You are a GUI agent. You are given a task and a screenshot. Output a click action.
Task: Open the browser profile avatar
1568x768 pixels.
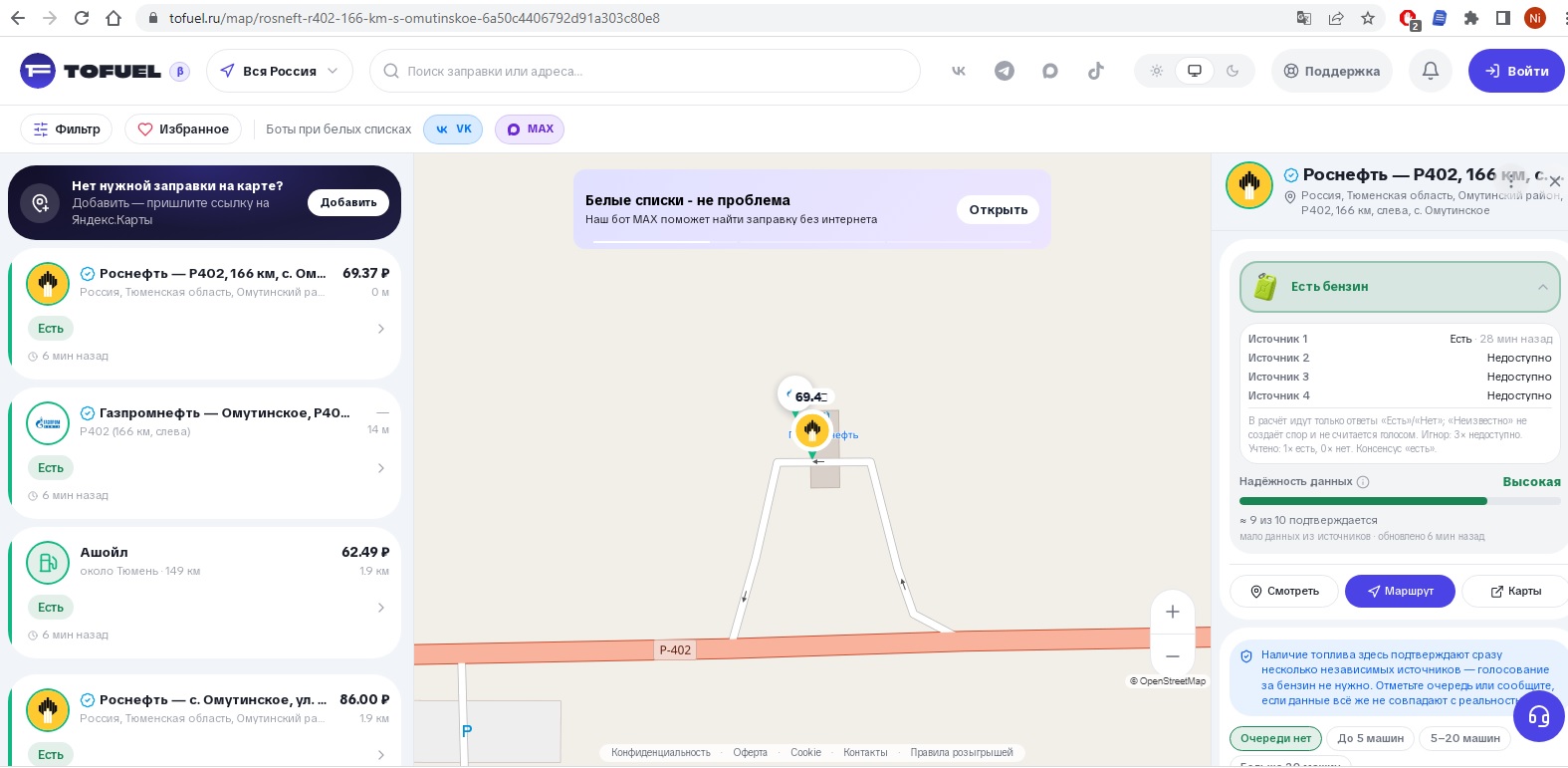coord(1535,18)
